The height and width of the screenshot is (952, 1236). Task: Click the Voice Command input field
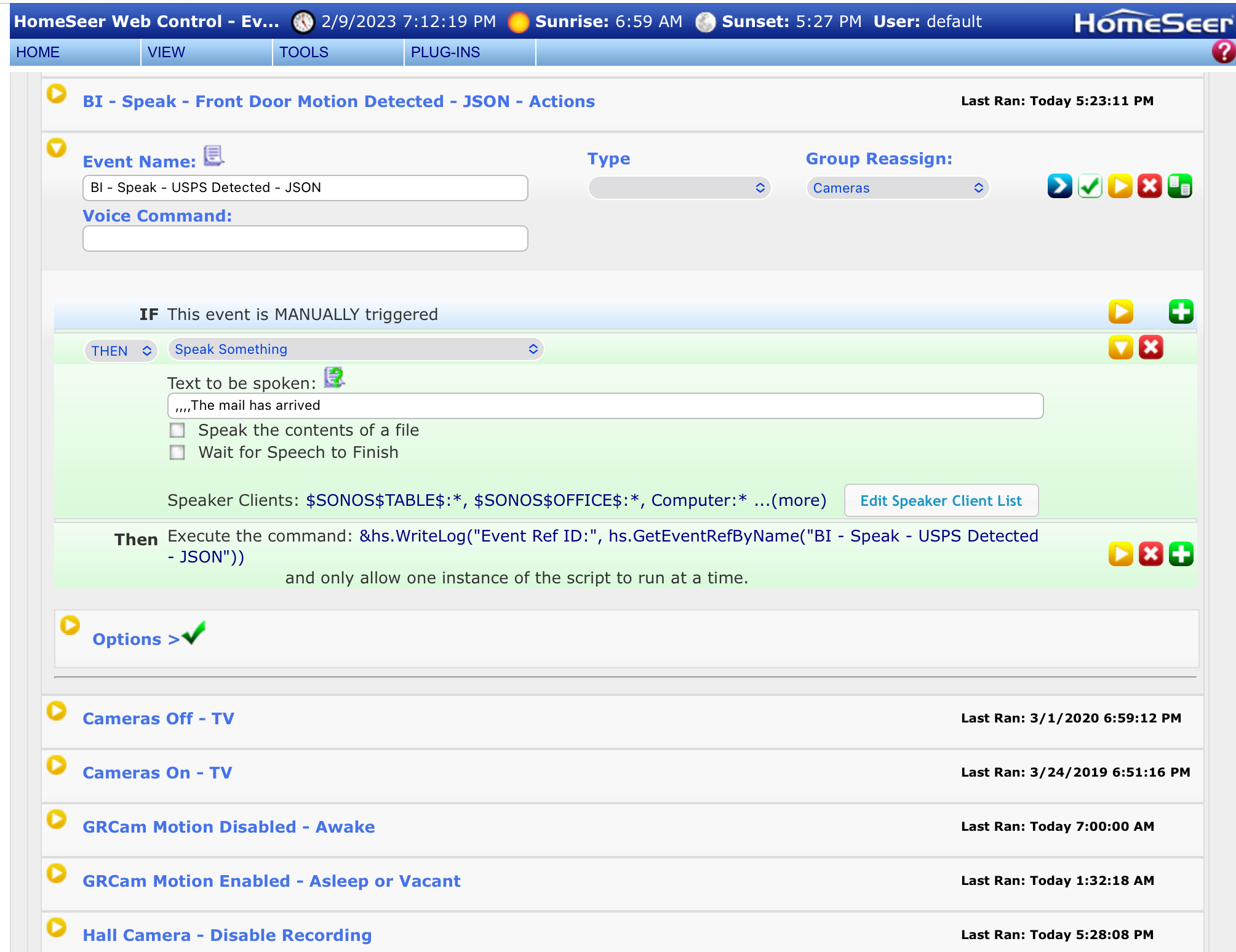305,239
